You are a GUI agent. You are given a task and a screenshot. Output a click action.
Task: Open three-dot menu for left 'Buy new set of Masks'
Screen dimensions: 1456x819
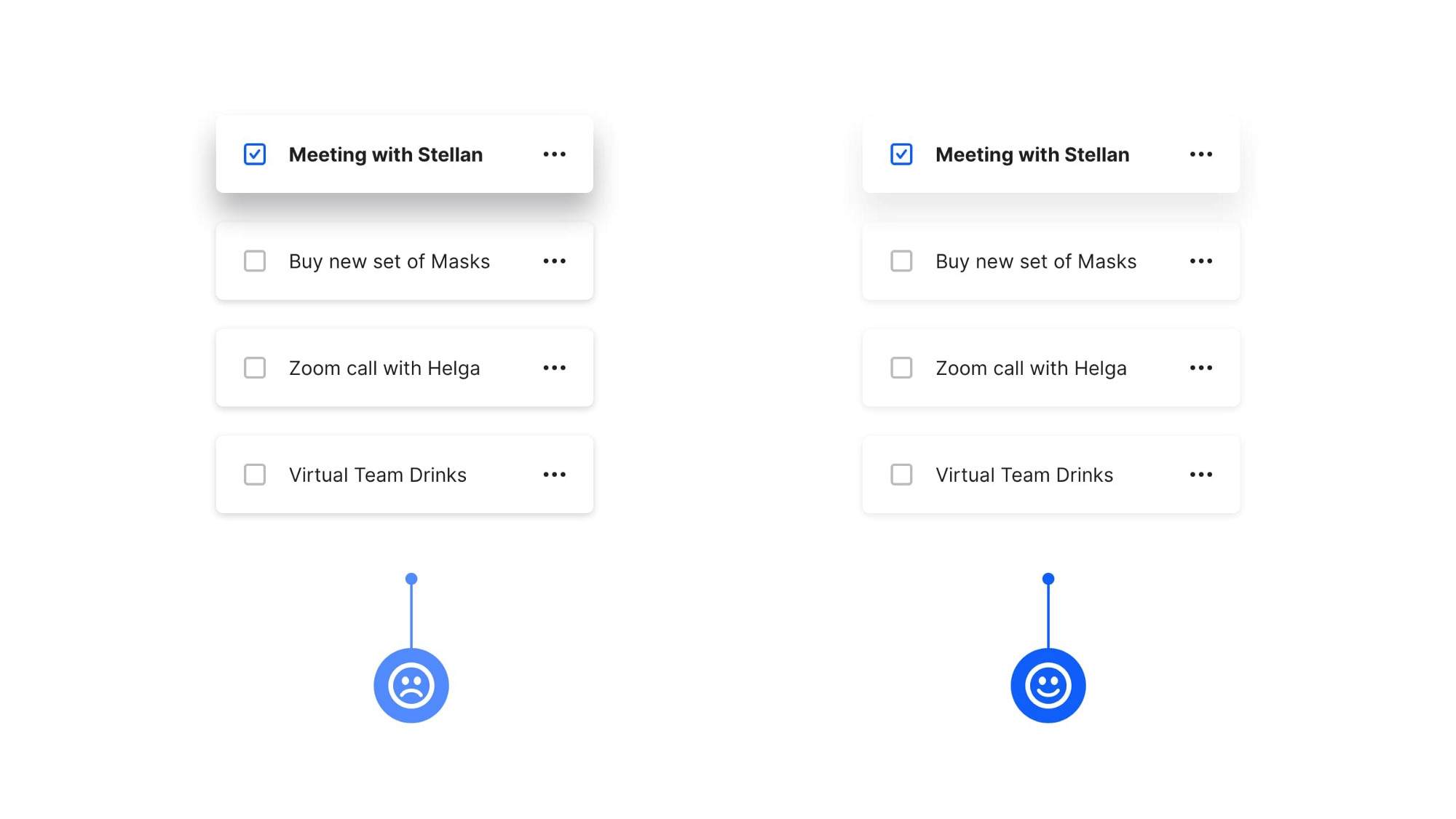[554, 261]
